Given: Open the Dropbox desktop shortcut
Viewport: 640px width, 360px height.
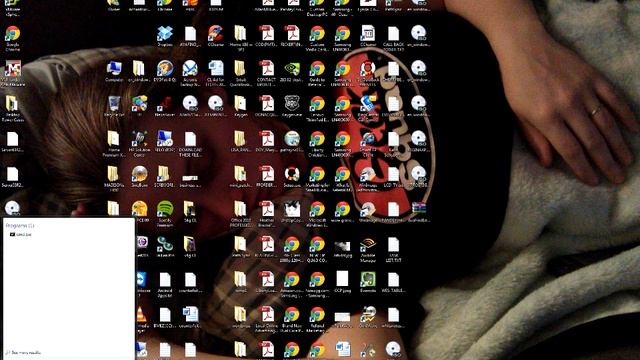Looking at the screenshot, I should pyautogui.click(x=165, y=36).
